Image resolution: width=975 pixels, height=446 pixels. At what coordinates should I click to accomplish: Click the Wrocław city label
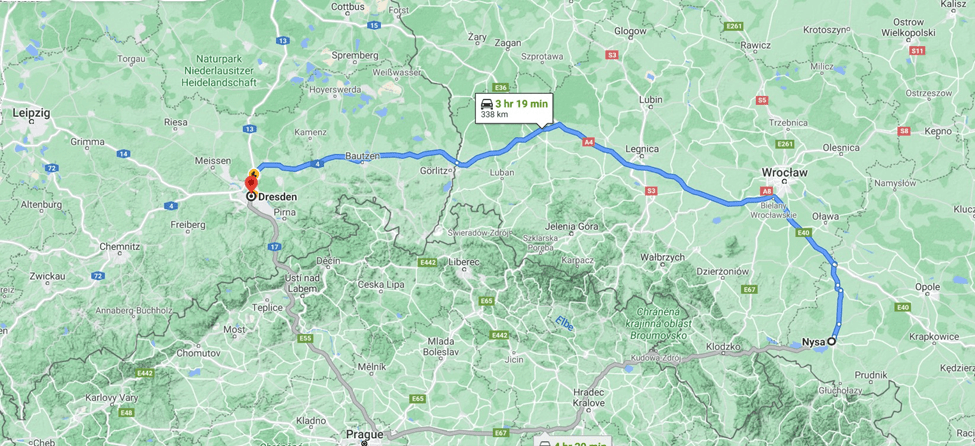pos(784,172)
